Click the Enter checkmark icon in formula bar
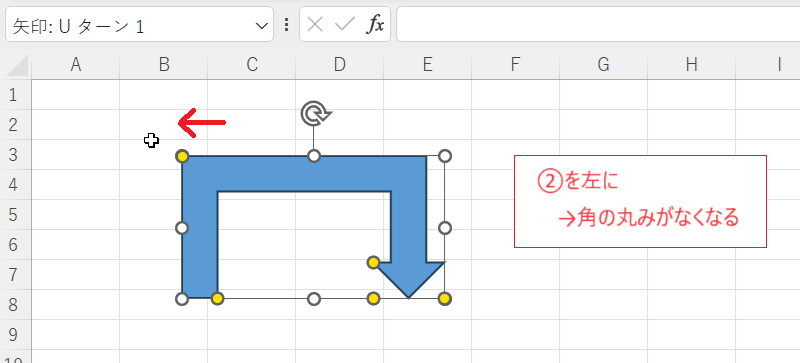800x363 pixels. click(345, 24)
